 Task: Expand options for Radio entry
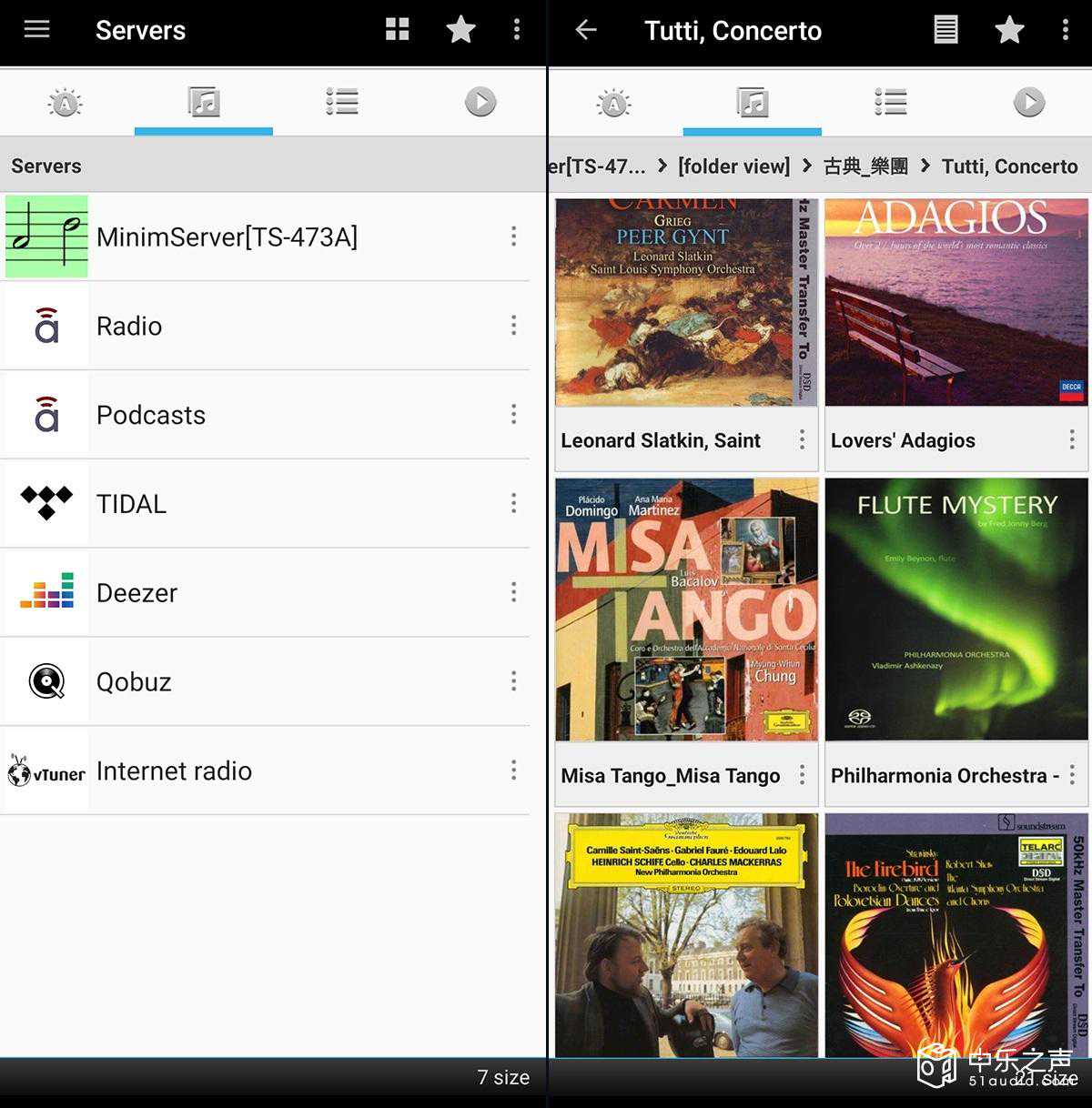[514, 326]
